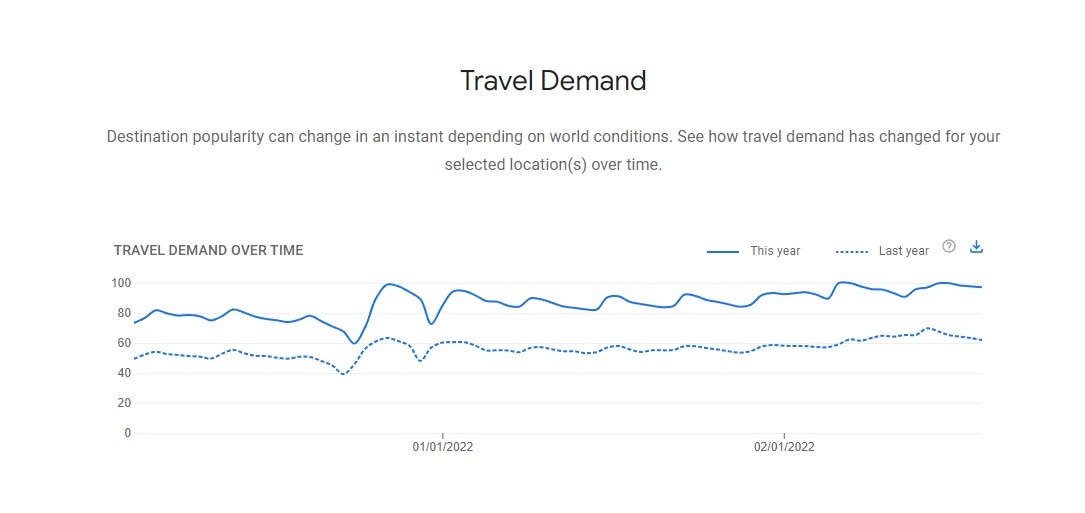Click the 40 value on the y-axis
The height and width of the screenshot is (513, 1085).
125,373
